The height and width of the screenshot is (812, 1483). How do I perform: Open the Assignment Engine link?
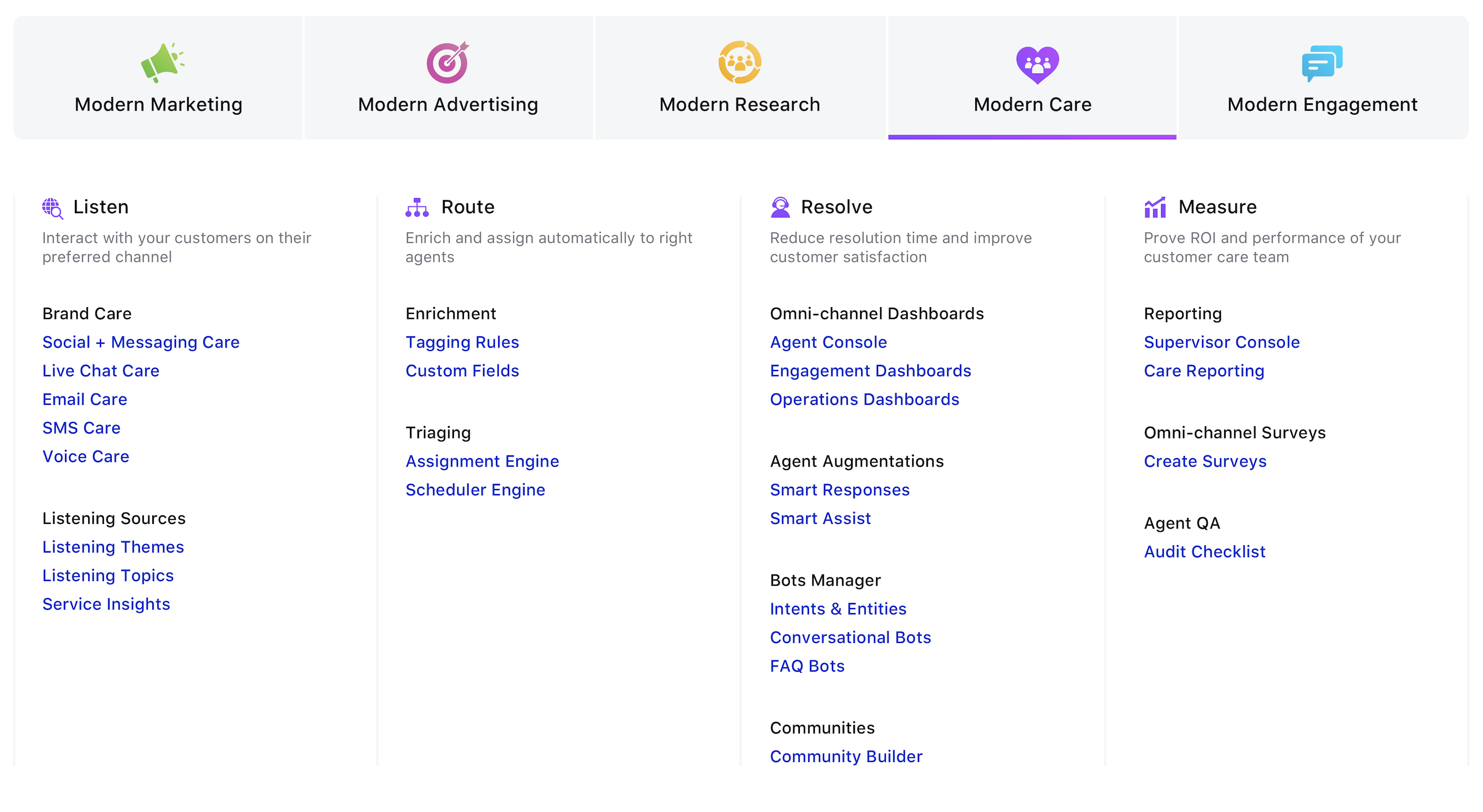(x=482, y=462)
